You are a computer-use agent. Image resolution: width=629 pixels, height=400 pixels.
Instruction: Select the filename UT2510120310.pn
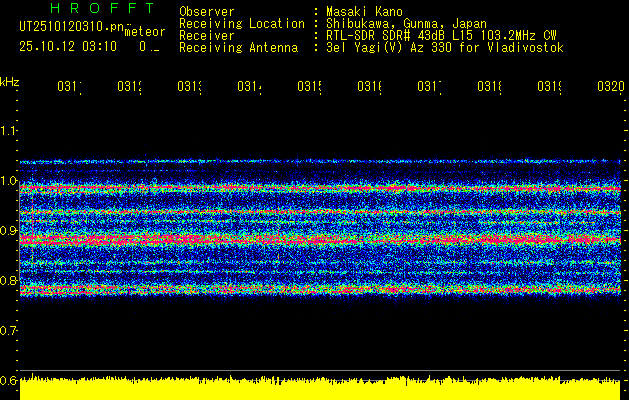[x=71, y=26]
